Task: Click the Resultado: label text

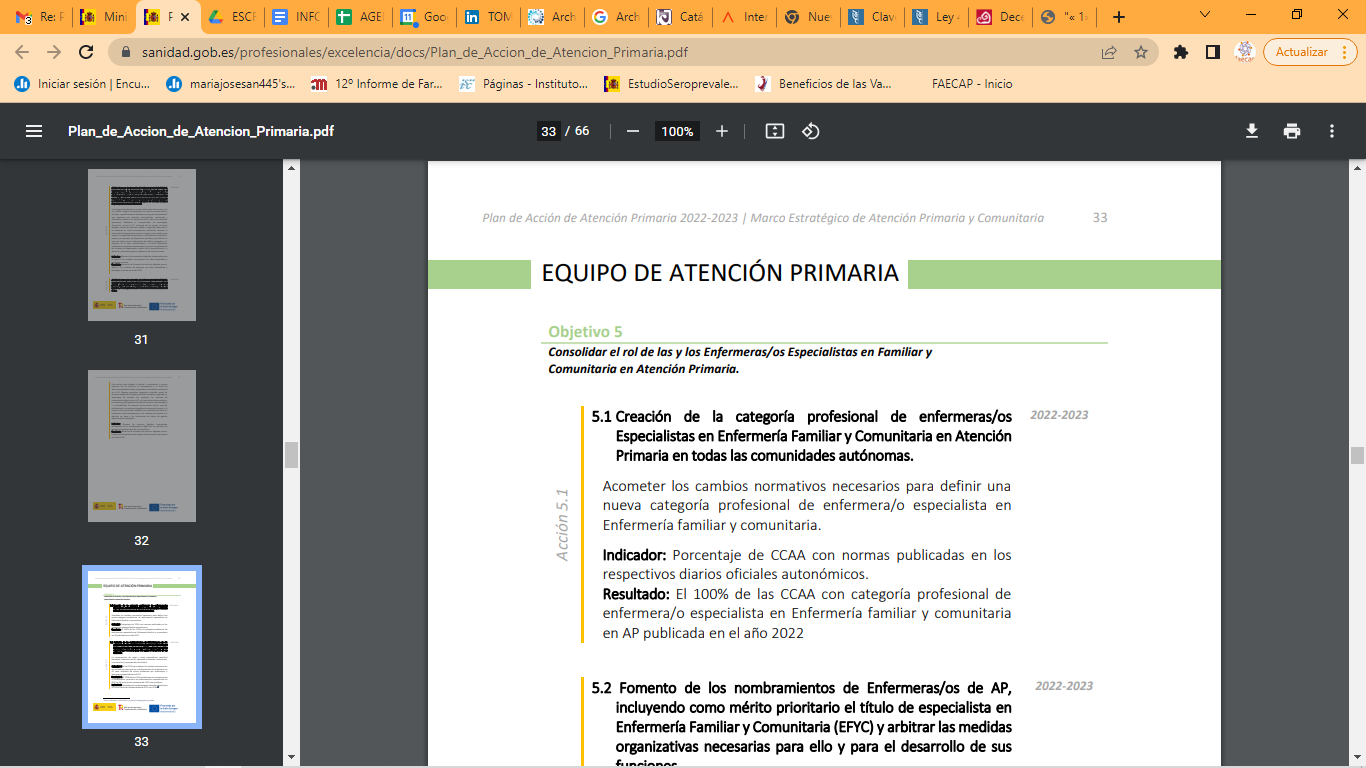Action: tap(636, 594)
